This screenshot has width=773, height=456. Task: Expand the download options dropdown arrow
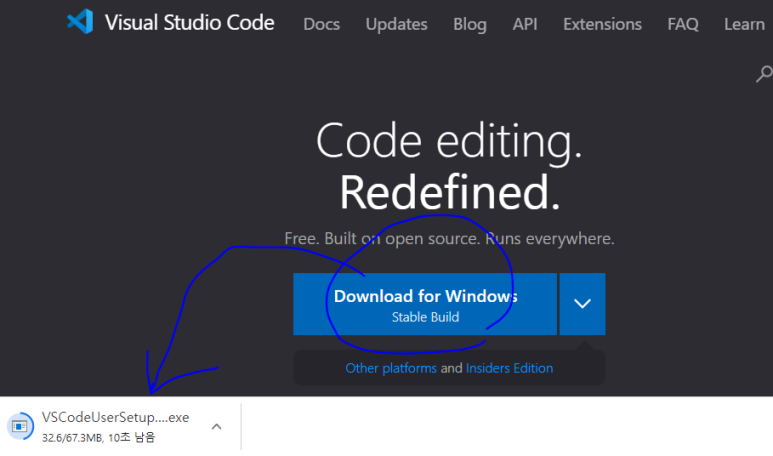582,304
